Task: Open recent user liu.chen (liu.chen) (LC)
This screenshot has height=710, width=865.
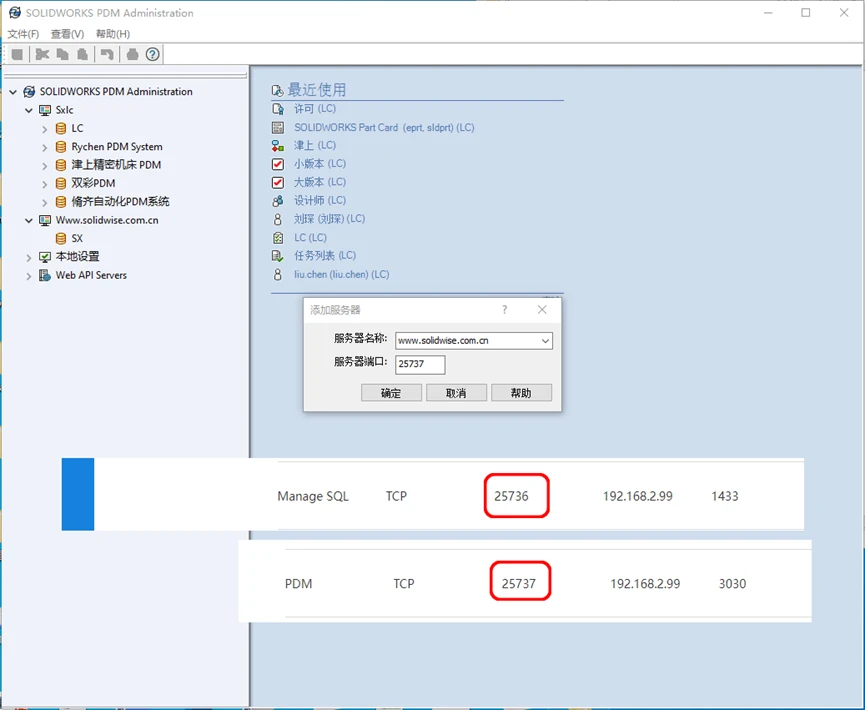Action: coord(341,274)
